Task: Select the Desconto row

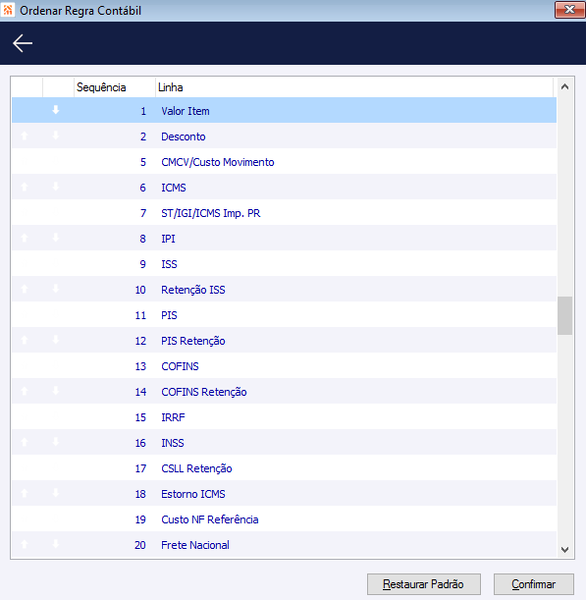Action: tap(284, 136)
